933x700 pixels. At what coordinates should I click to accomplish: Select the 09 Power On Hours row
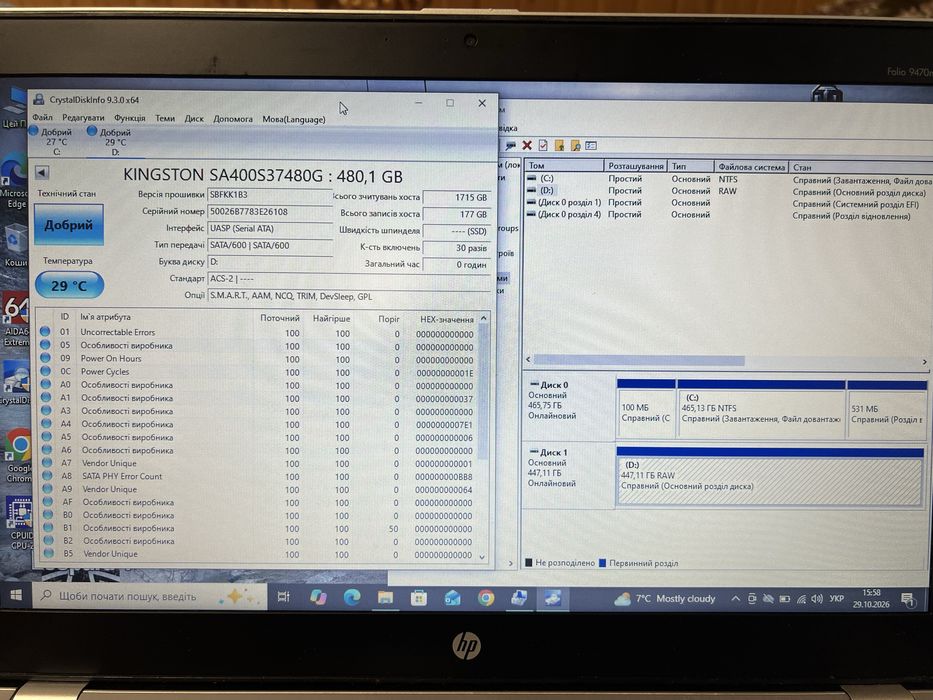(257, 359)
